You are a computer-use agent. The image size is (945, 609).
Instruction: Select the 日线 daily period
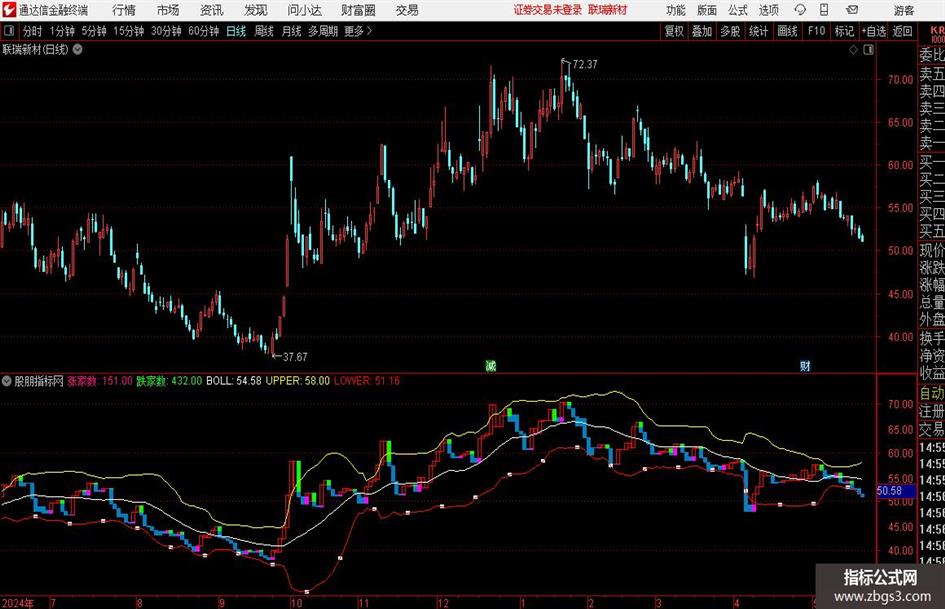coord(236,31)
